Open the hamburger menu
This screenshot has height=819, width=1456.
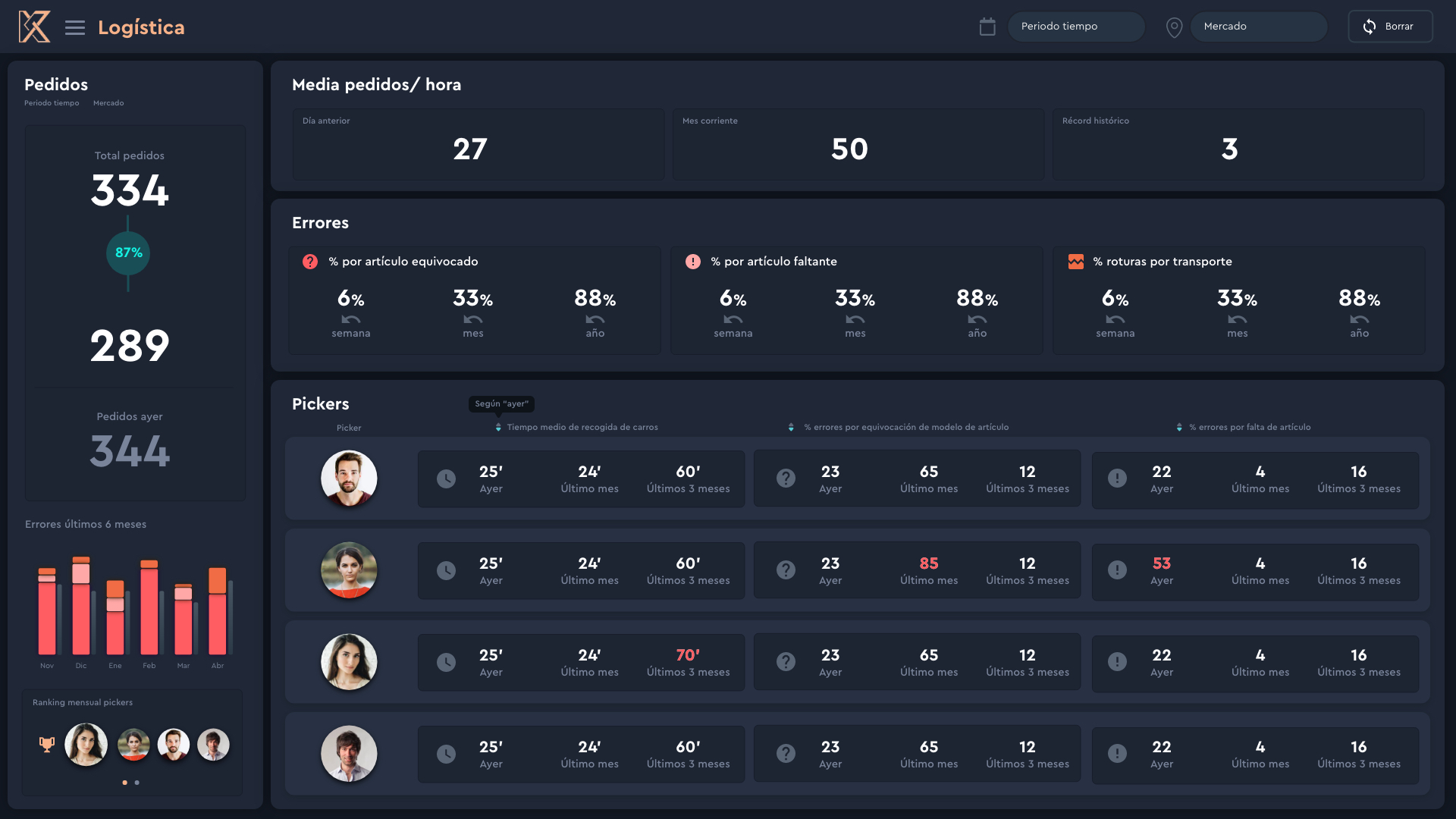pos(75,28)
